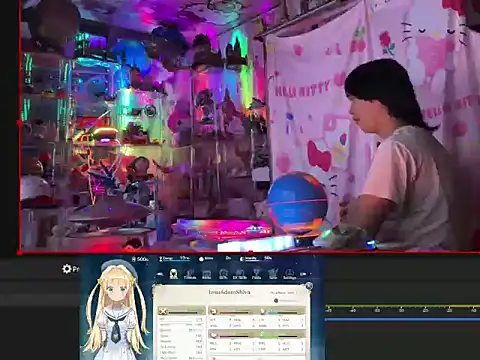Close the character stats window

tap(309, 286)
